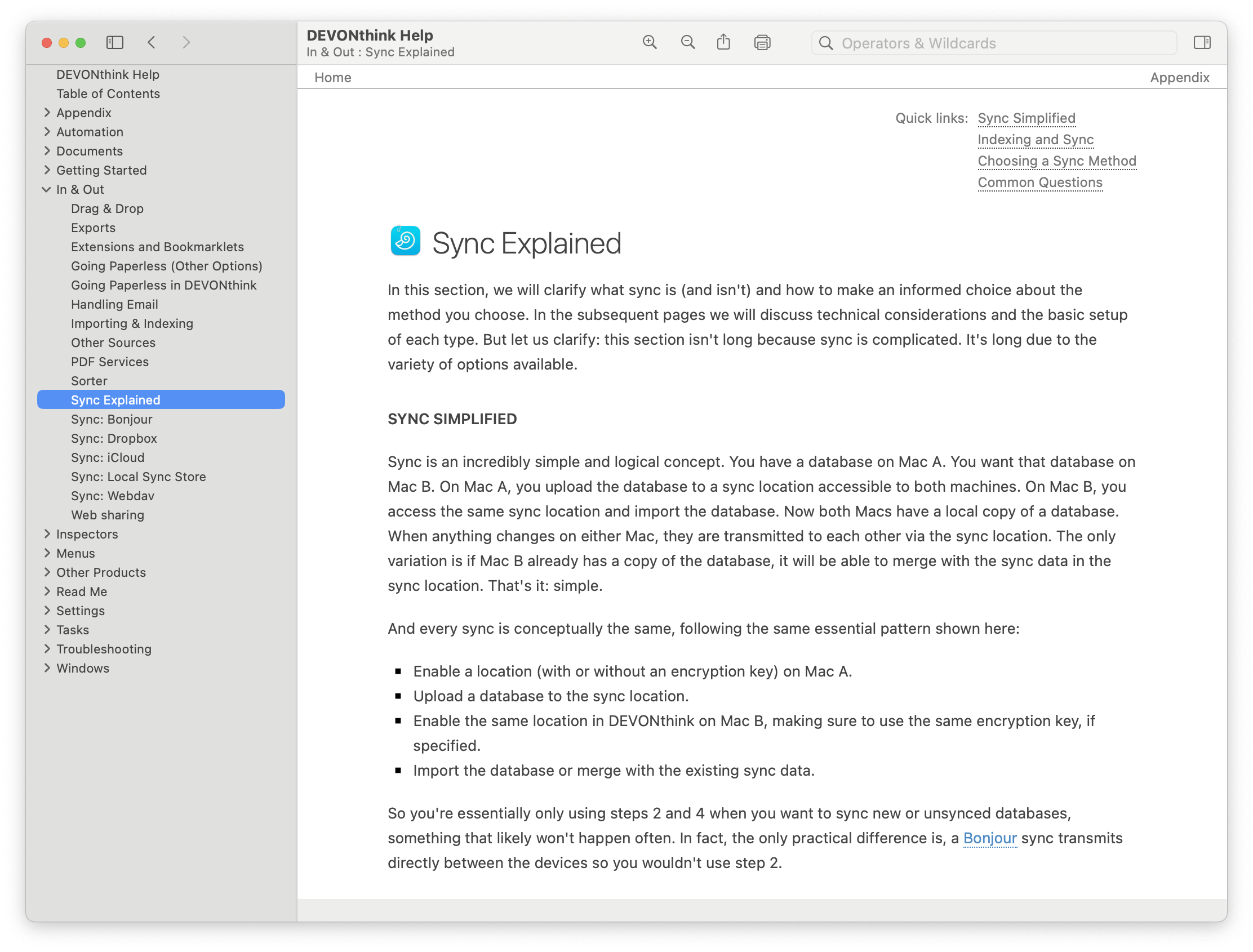Toggle the right-side panel icon
This screenshot has width=1253, height=952.
tap(1201, 42)
